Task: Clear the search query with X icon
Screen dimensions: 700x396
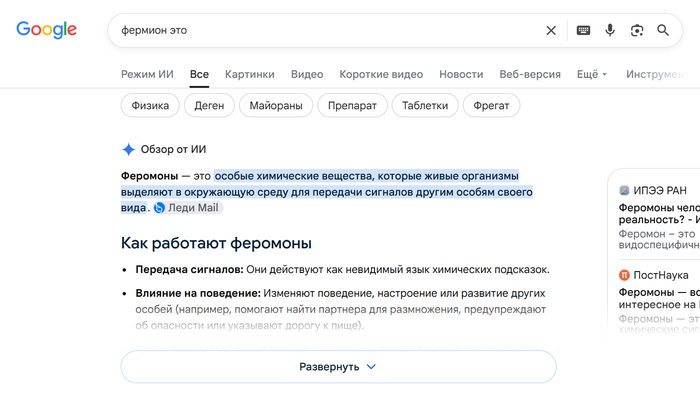Action: point(551,30)
